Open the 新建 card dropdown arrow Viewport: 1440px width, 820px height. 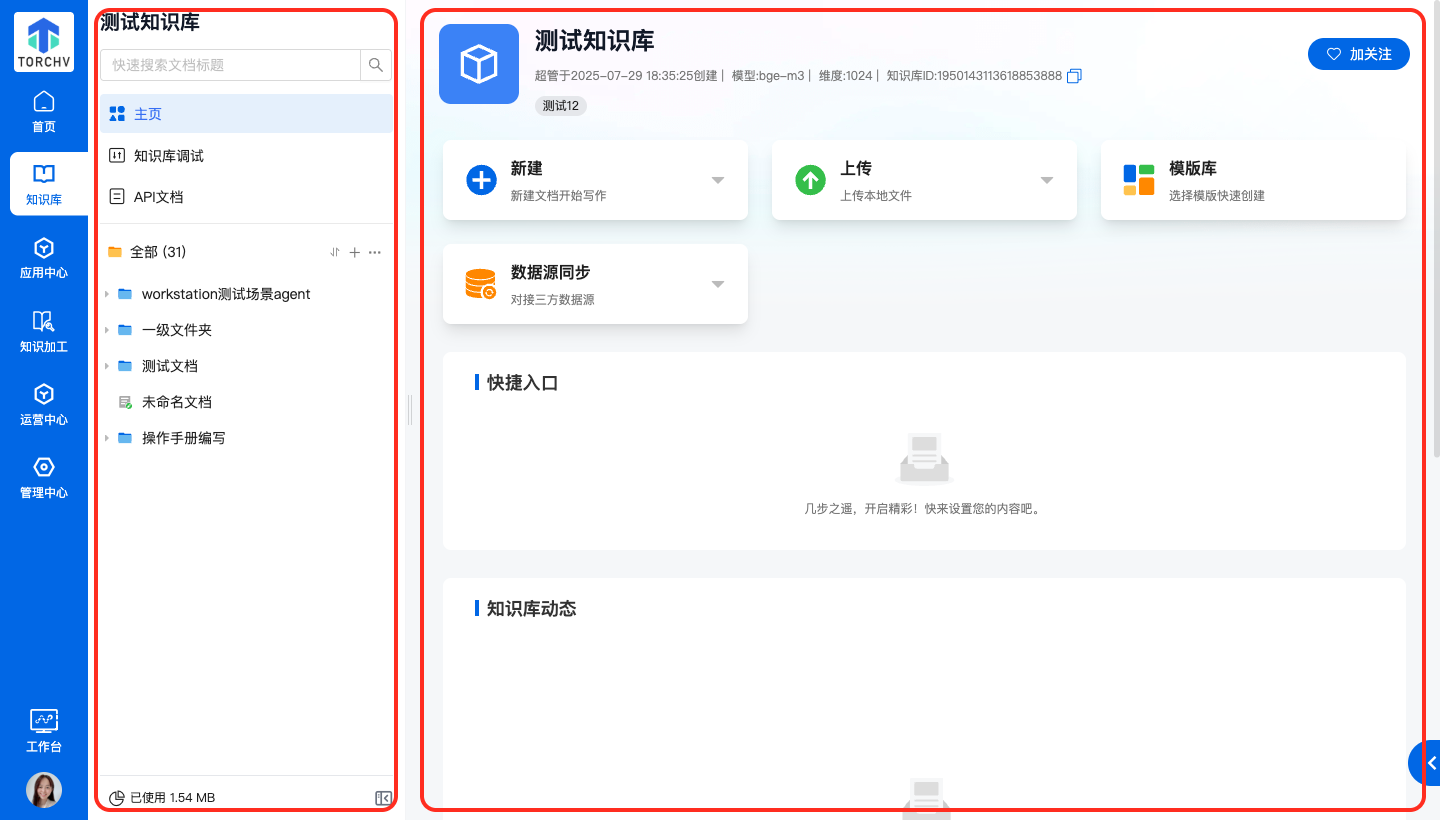coord(717,180)
